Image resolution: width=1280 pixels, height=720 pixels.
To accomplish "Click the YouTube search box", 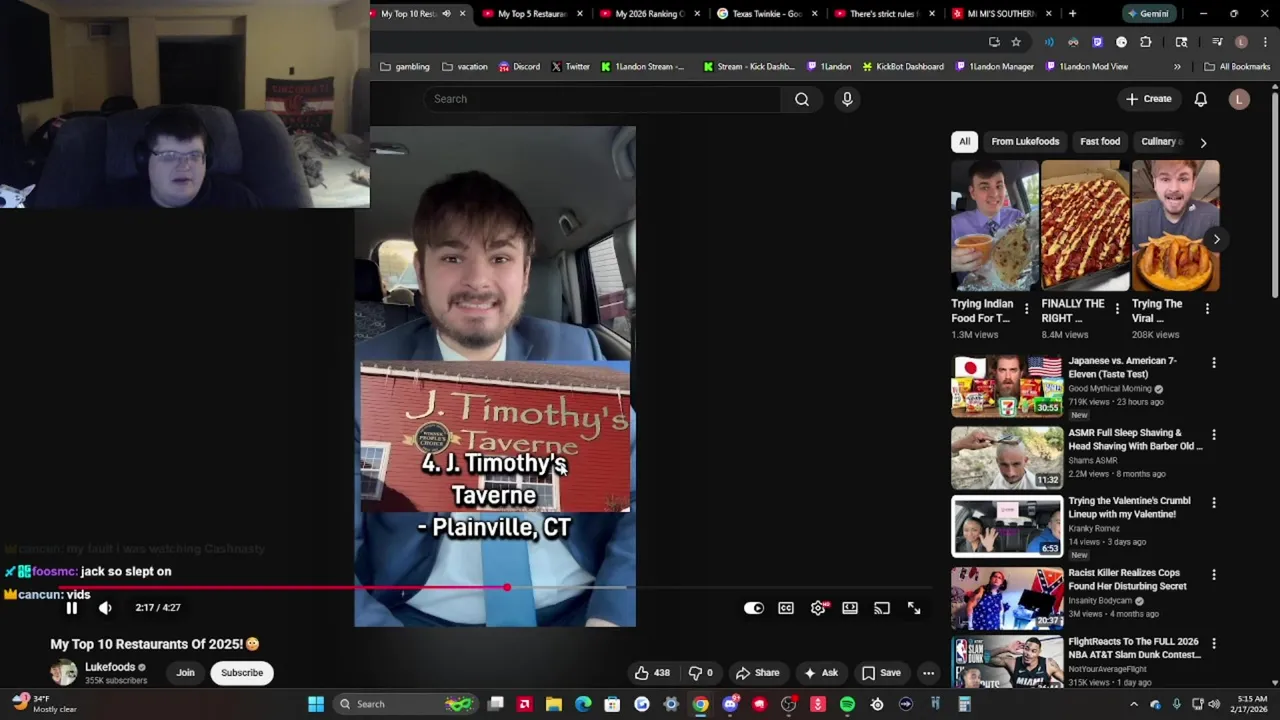I will point(603,99).
